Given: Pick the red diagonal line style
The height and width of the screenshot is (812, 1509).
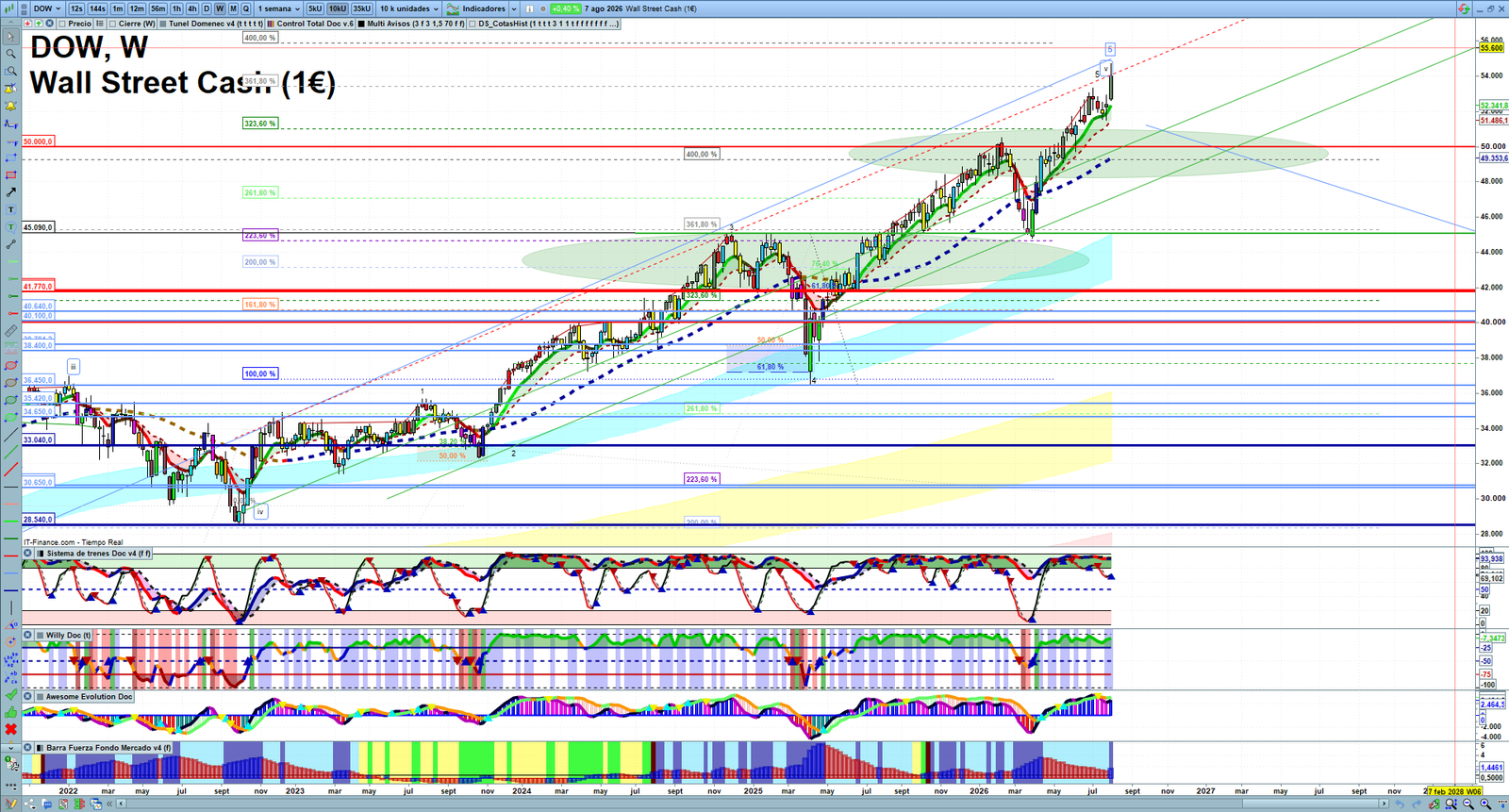Looking at the screenshot, I should click(10, 470).
